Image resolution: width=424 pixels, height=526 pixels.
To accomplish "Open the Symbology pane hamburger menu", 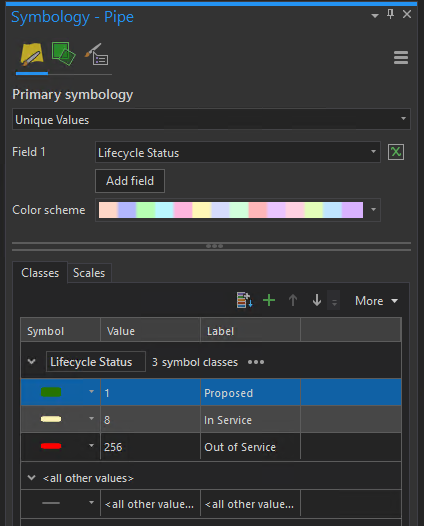I will [401, 58].
